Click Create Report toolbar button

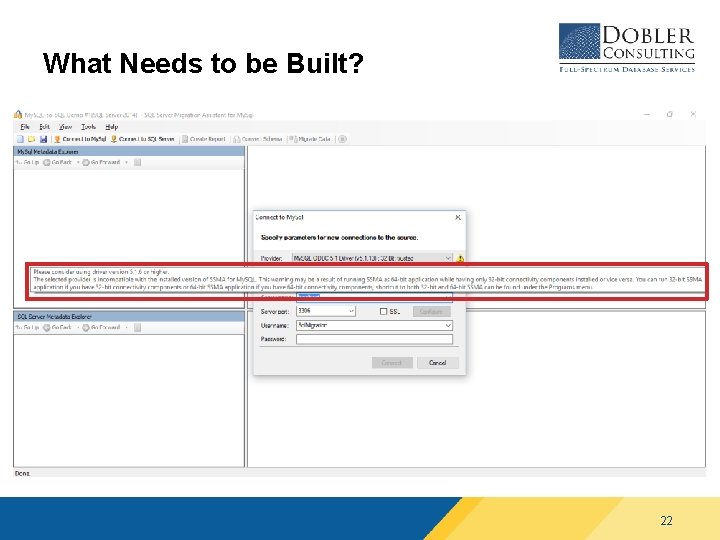pos(203,139)
